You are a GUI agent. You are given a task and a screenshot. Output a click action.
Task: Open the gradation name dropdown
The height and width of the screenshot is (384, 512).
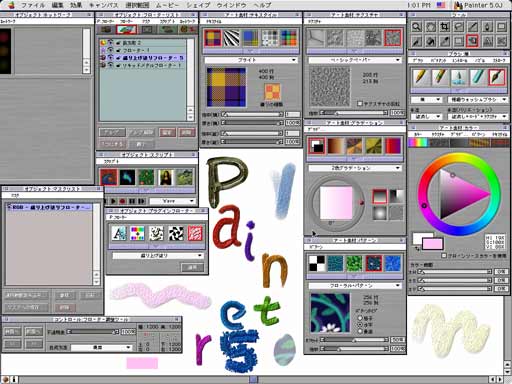(x=355, y=168)
